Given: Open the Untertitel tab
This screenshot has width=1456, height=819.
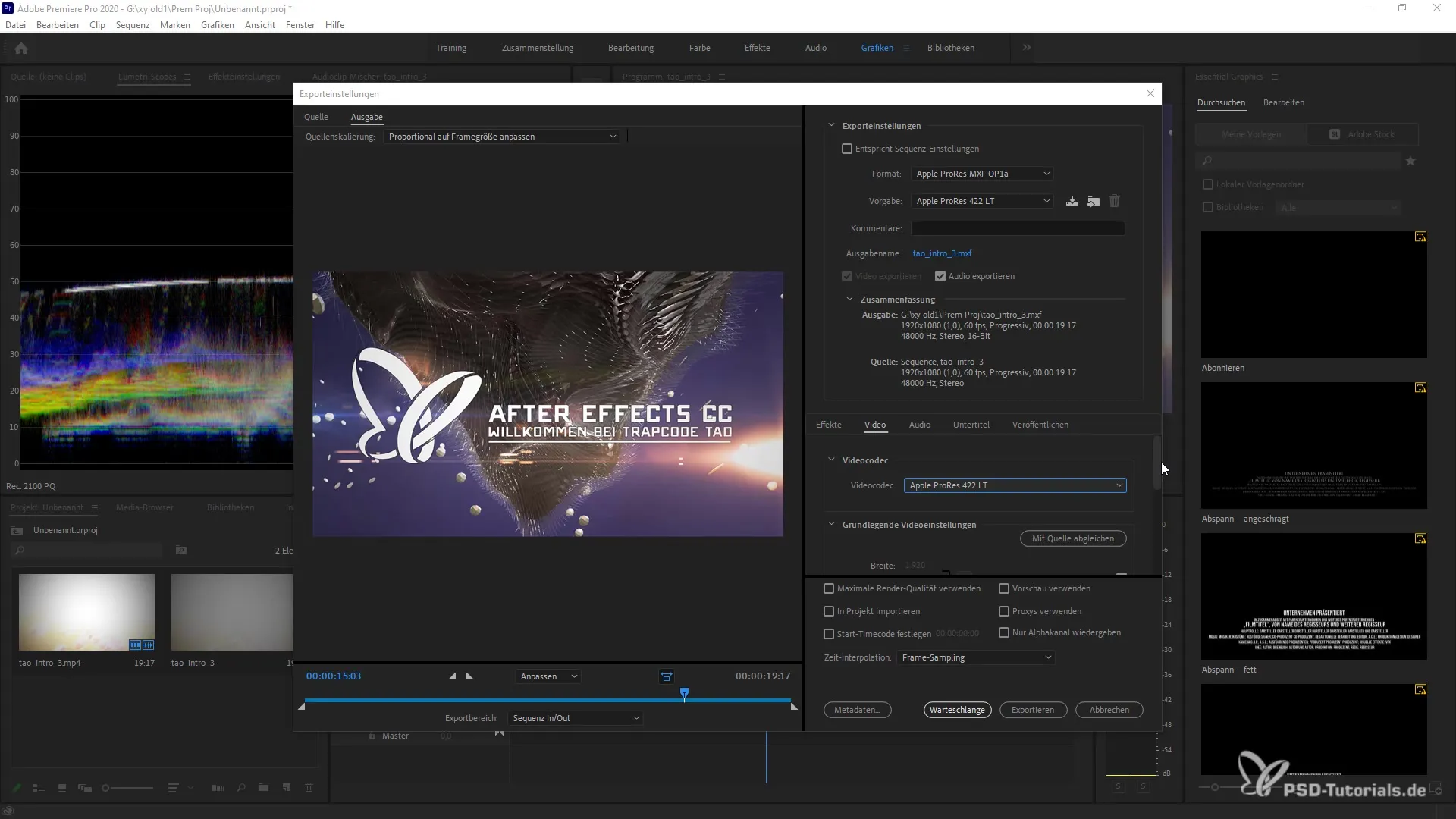Looking at the screenshot, I should pyautogui.click(x=971, y=425).
